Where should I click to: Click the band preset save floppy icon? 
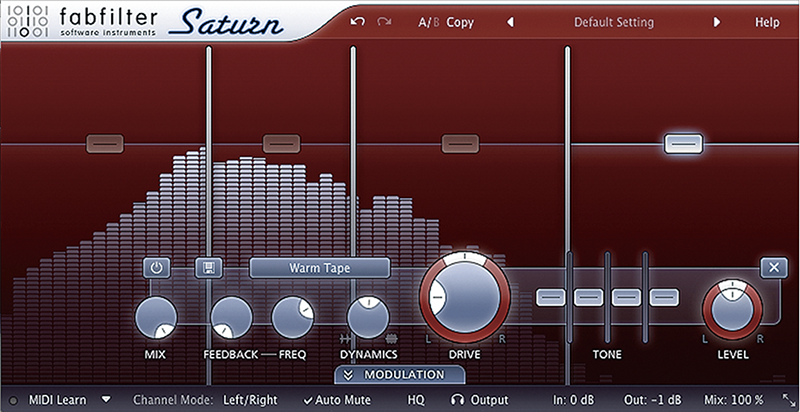click(x=209, y=268)
